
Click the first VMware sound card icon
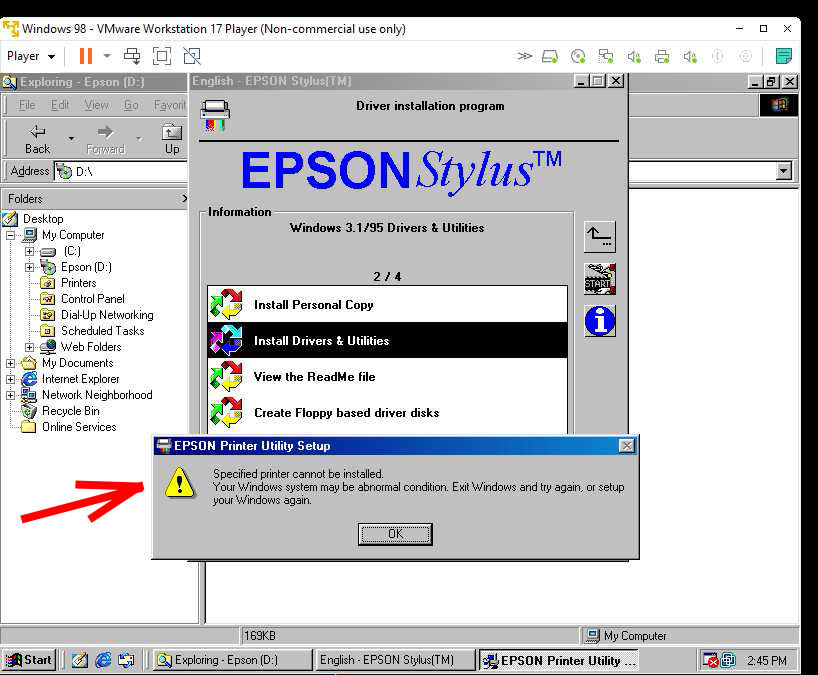(x=634, y=56)
